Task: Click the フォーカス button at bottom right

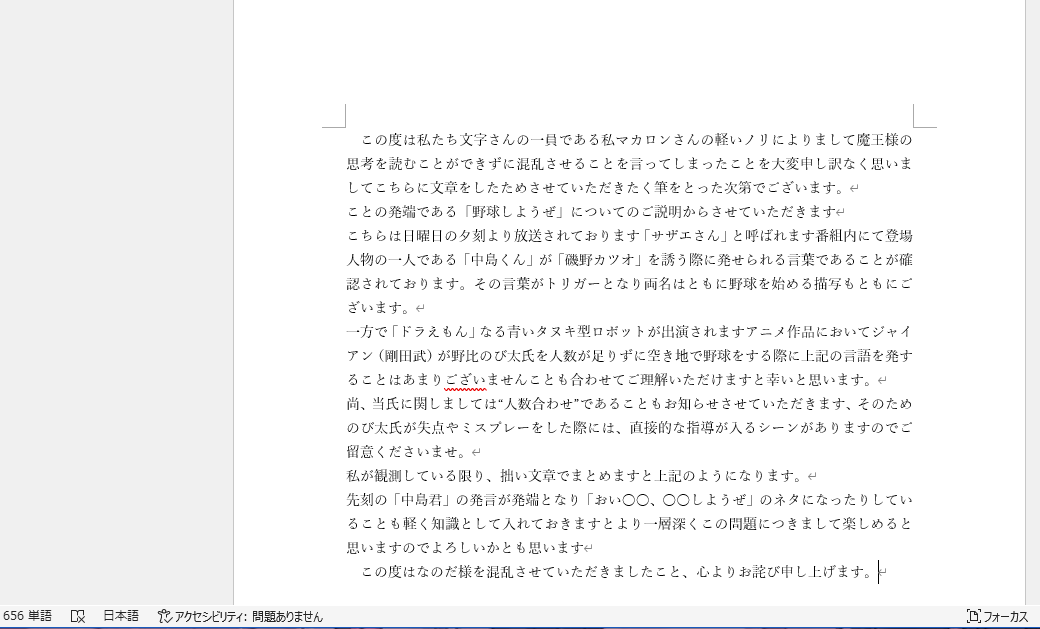Action: click(x=999, y=617)
